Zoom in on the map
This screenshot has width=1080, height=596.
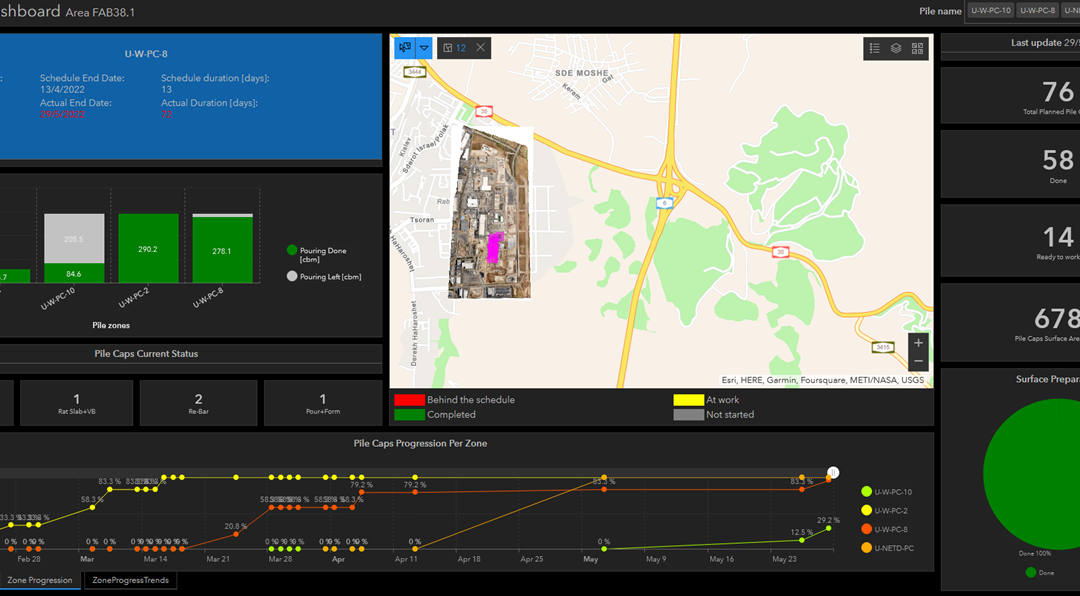pos(918,343)
